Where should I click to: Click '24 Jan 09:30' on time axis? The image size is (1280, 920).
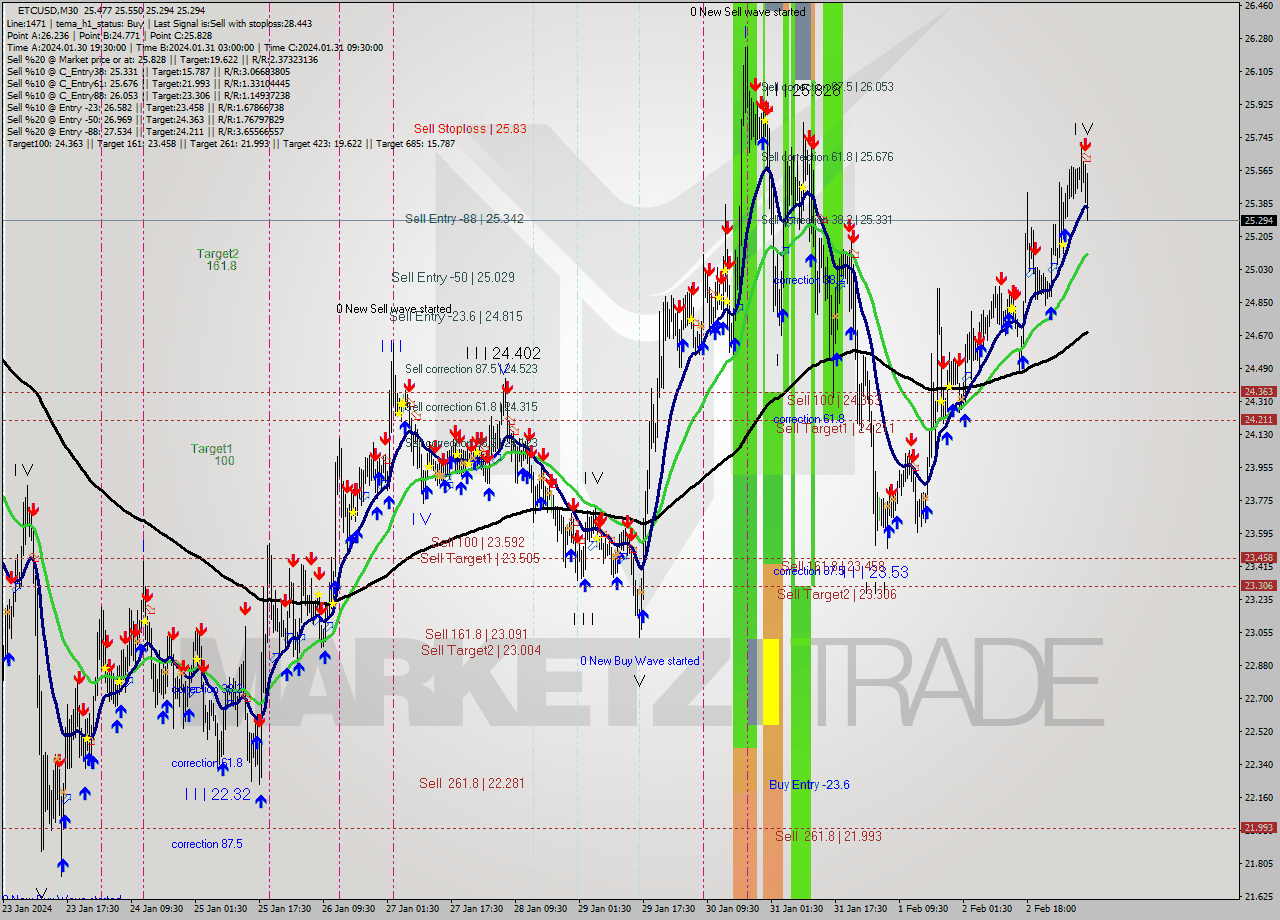point(157,909)
